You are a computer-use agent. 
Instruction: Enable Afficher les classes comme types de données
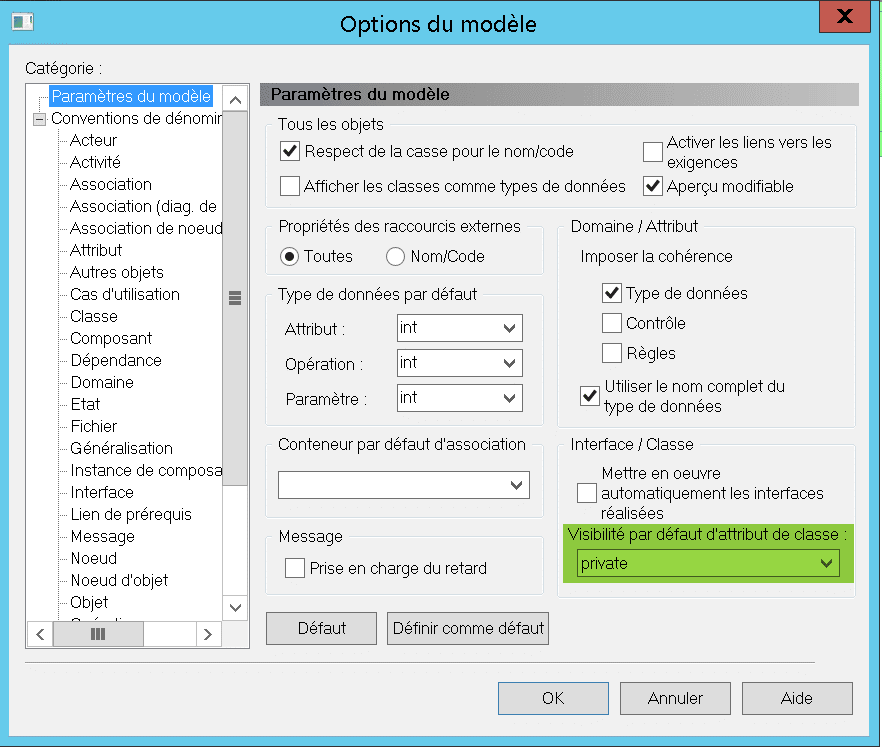tap(290, 186)
